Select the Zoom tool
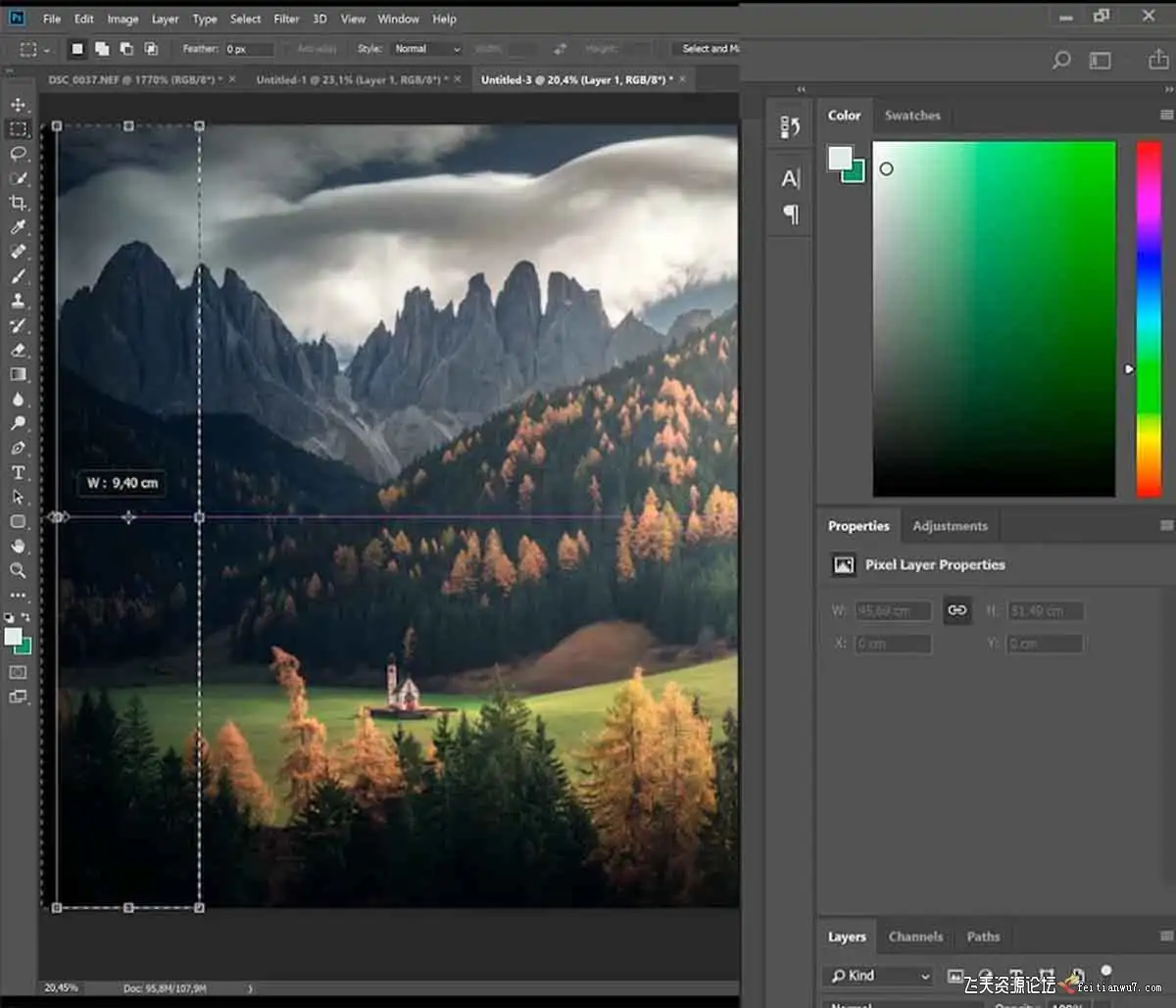 click(18, 570)
